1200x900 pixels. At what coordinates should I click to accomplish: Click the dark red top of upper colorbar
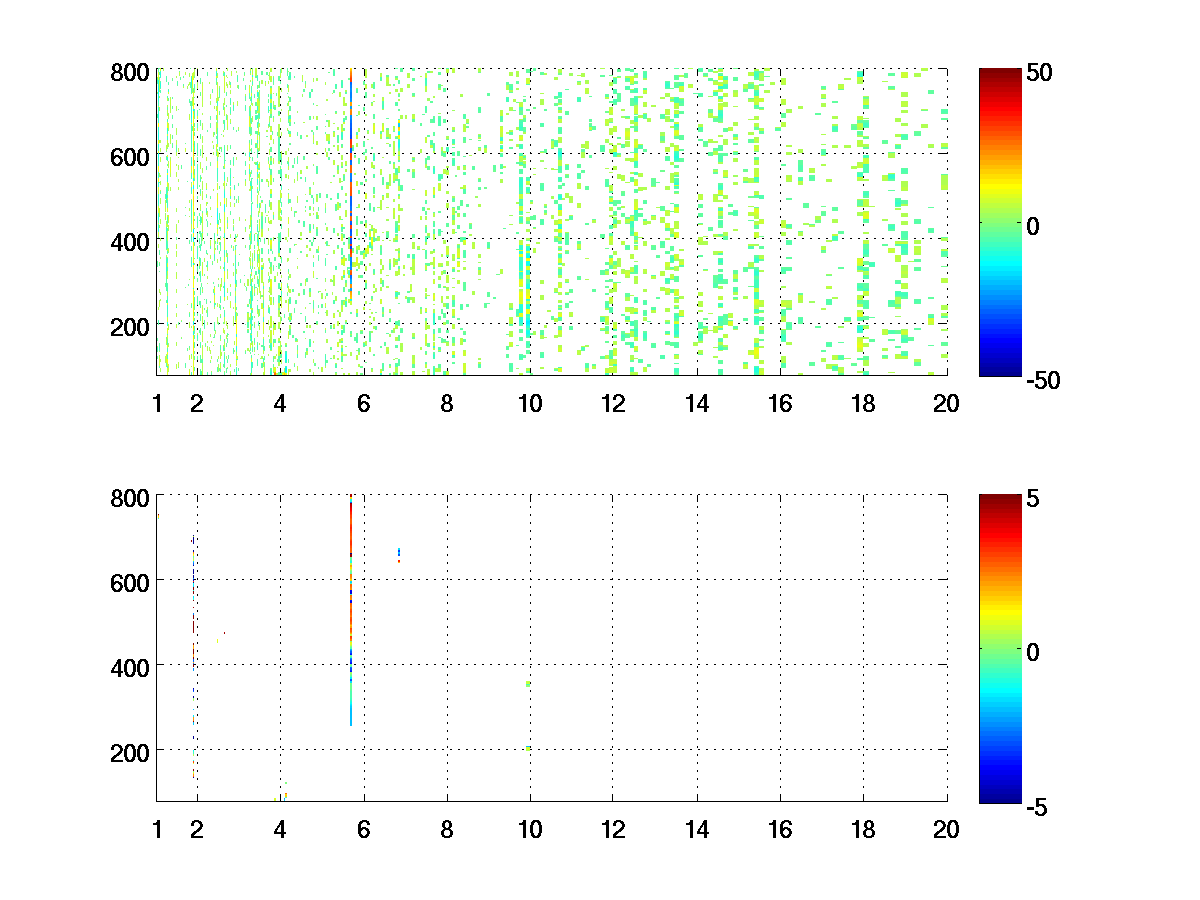(1000, 74)
